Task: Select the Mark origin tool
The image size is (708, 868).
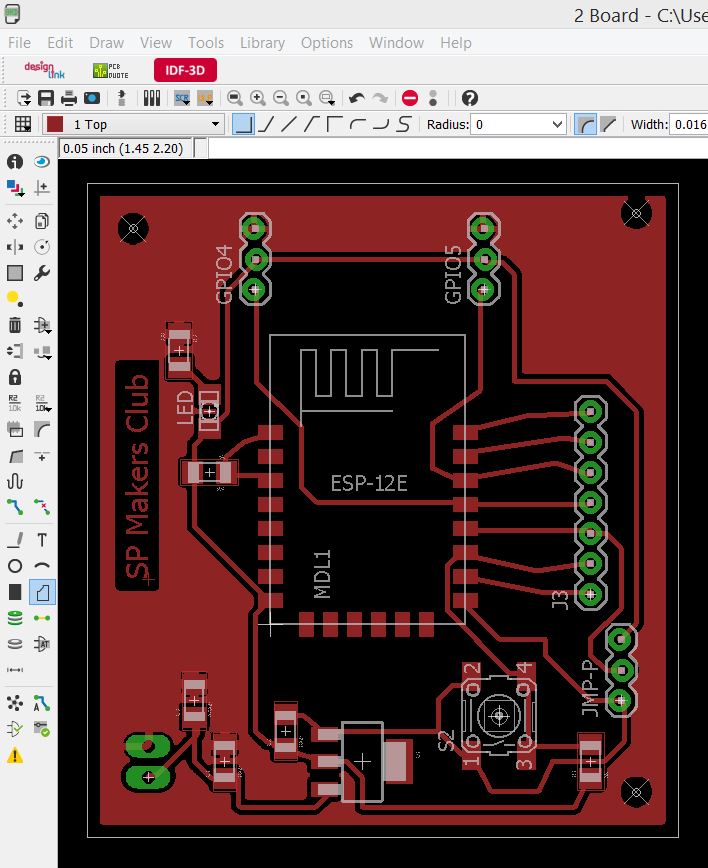Action: tap(42, 188)
